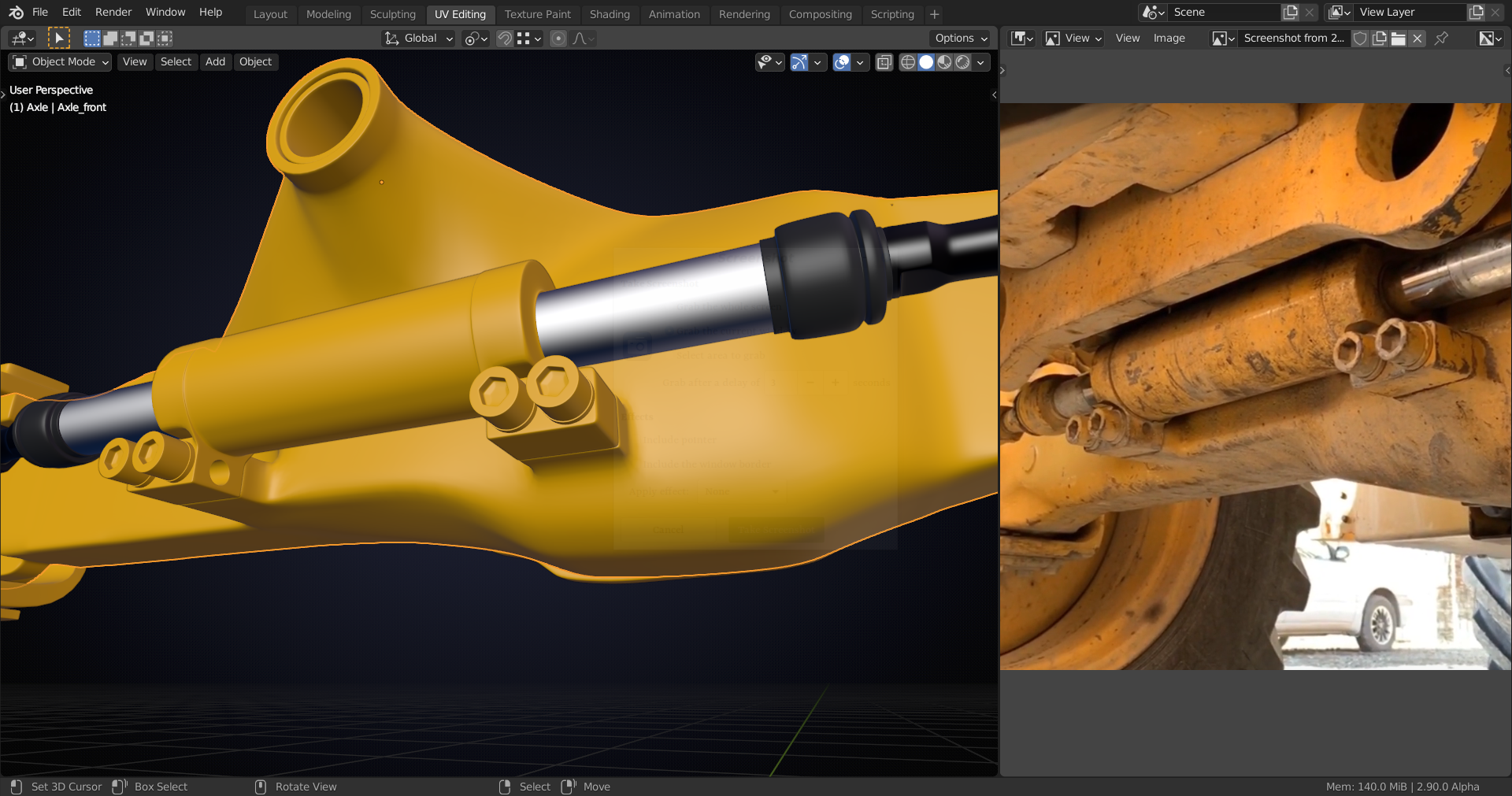The image size is (1512, 796).
Task: Toggle proportional editing
Action: pyautogui.click(x=558, y=38)
